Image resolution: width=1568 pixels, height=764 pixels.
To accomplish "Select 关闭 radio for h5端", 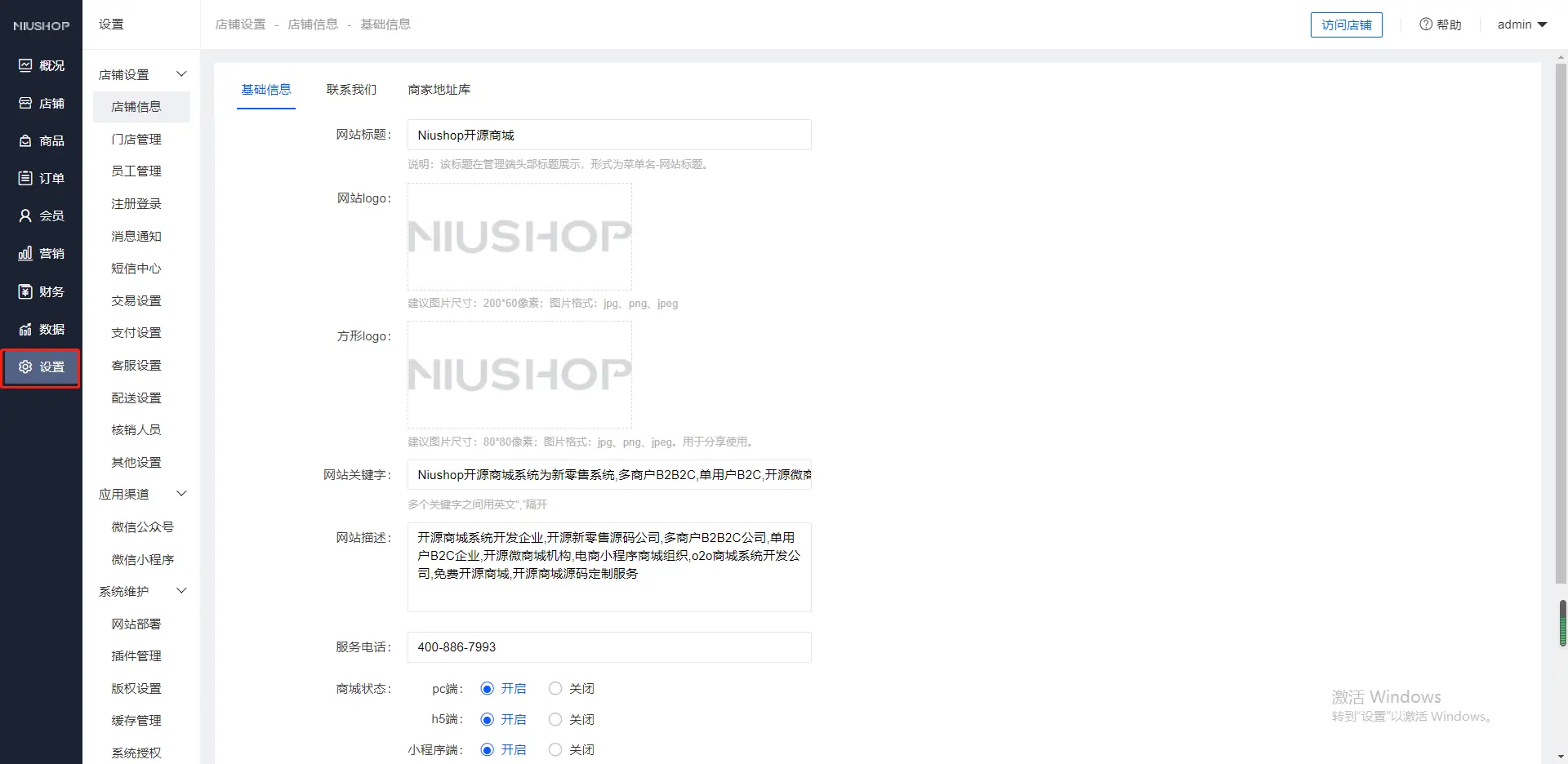I will tap(555, 719).
